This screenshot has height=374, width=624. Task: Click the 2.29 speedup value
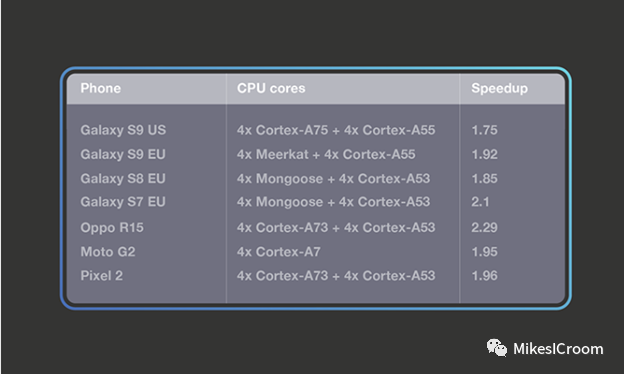tap(484, 227)
